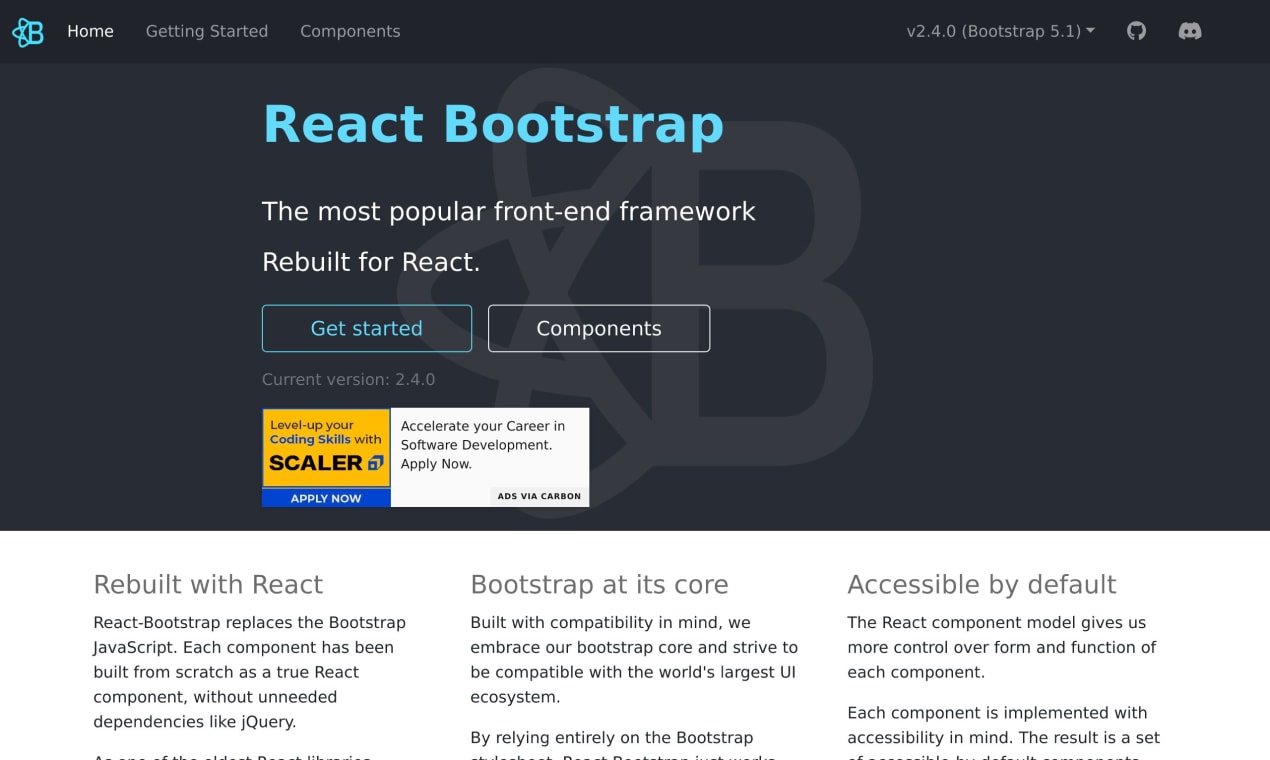Open the Getting Started nav item
Image resolution: width=1270 pixels, height=760 pixels.
tap(207, 31)
